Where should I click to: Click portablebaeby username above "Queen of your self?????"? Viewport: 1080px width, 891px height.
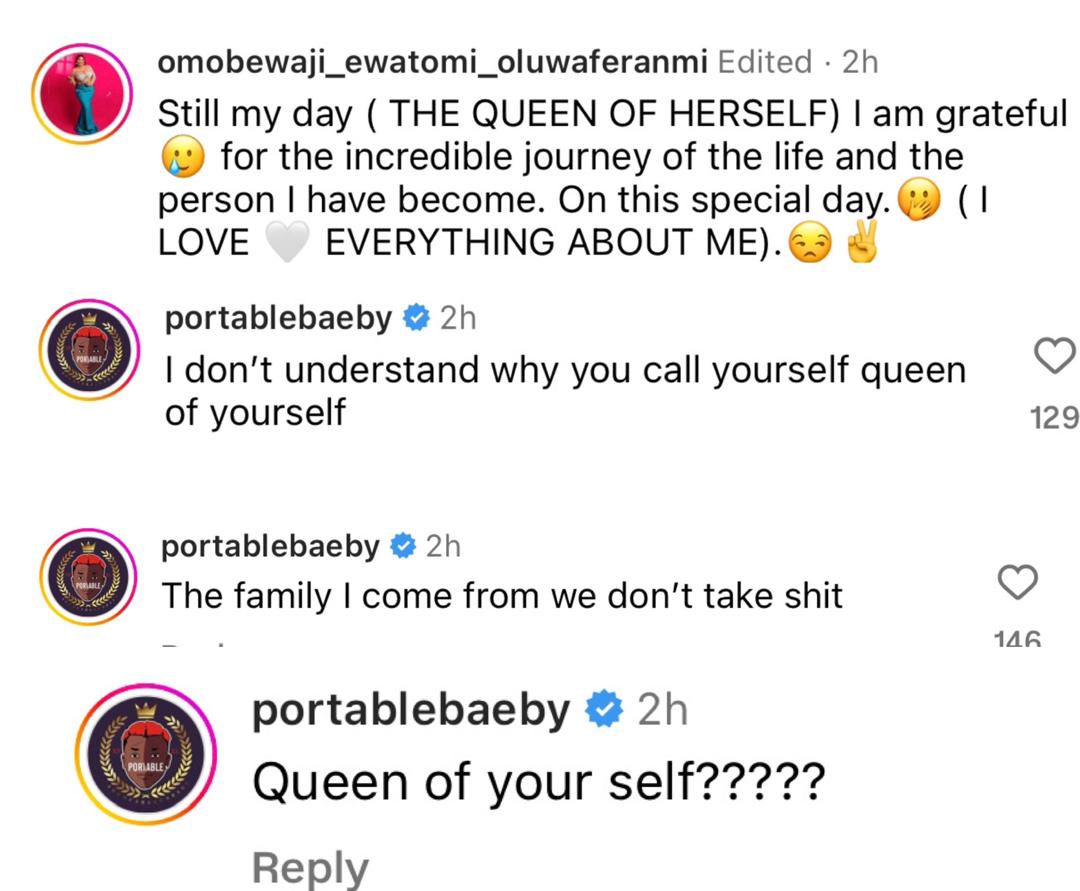click(411, 710)
